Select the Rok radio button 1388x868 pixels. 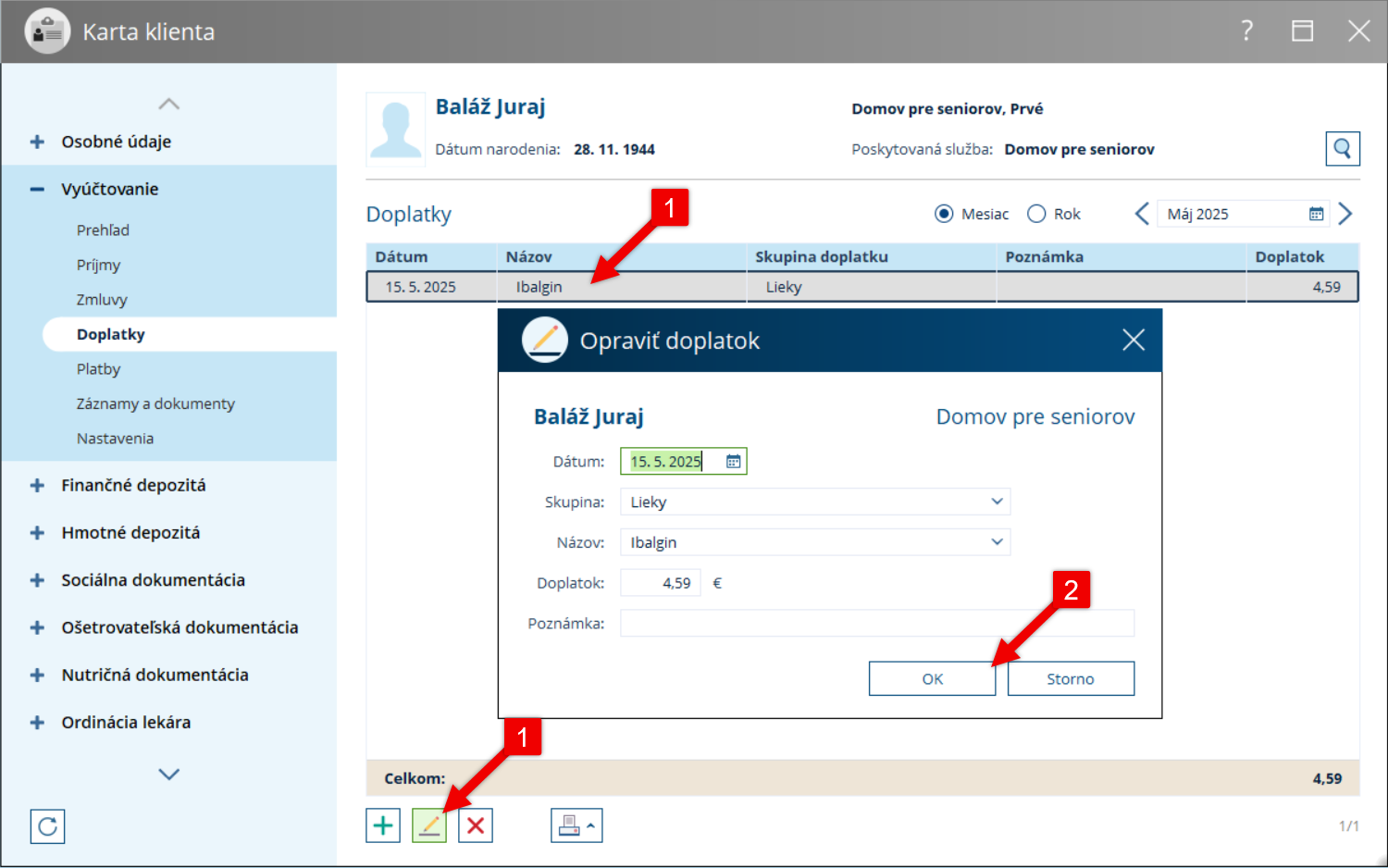pyautogui.click(x=1036, y=214)
